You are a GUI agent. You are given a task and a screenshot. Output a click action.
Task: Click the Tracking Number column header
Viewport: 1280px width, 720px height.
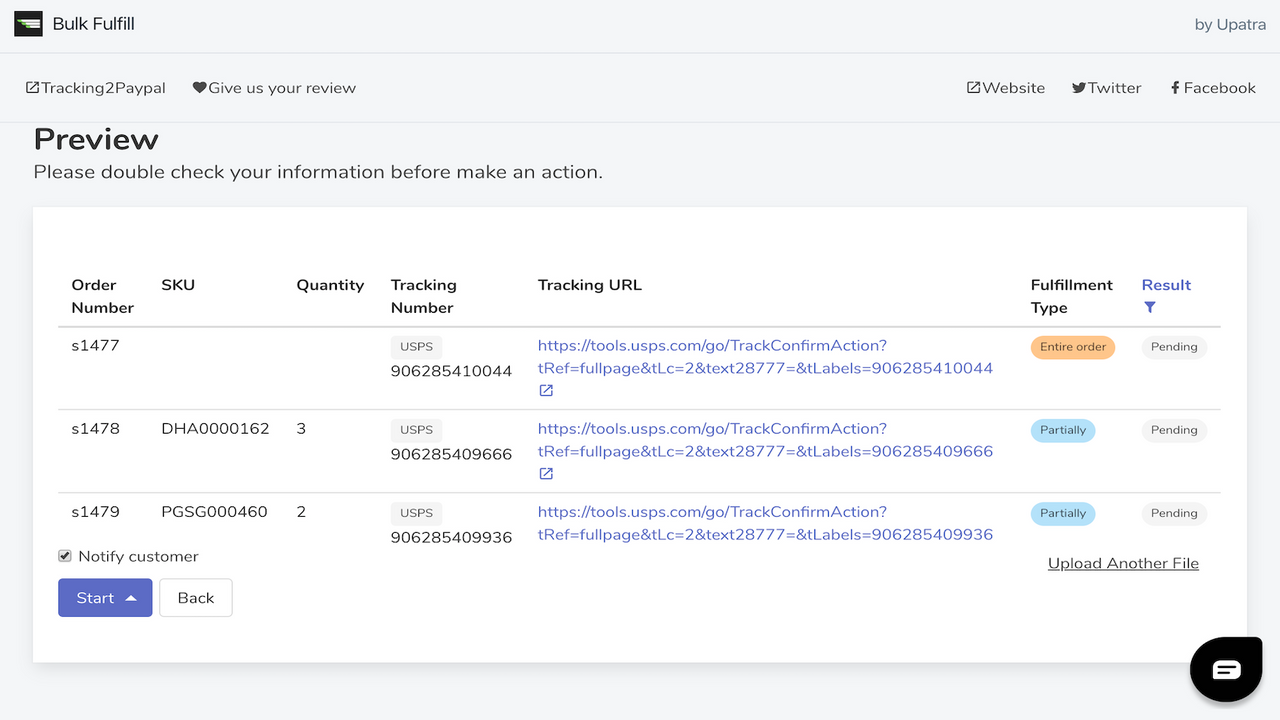[x=423, y=296]
